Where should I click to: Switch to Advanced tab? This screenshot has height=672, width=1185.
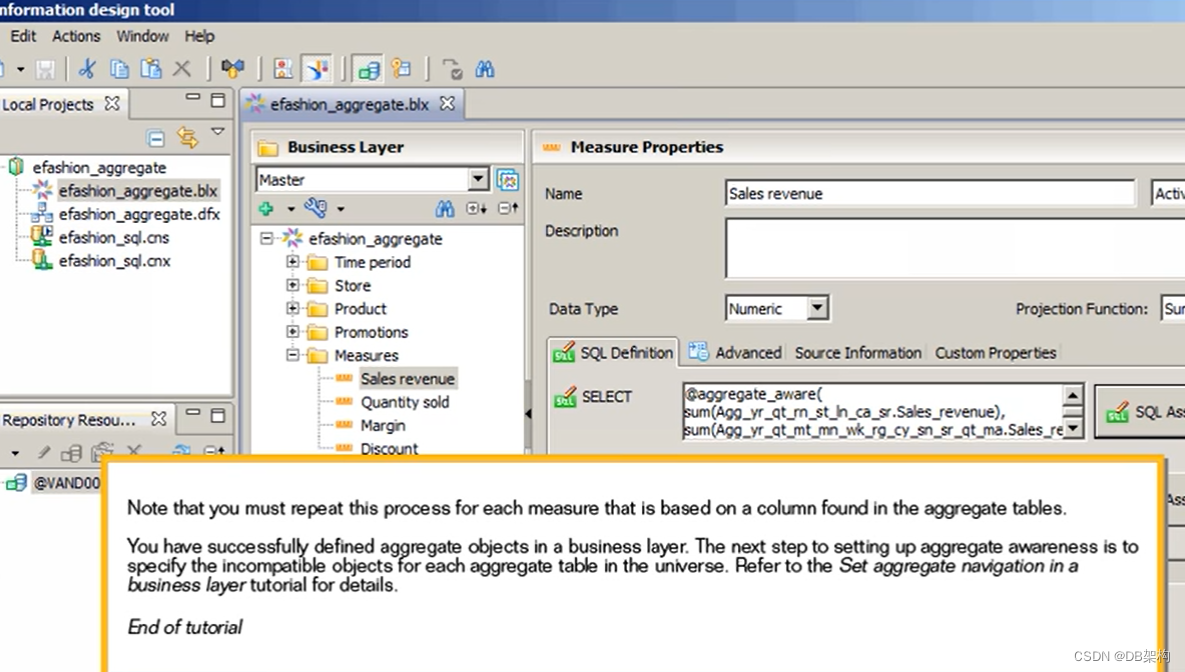point(735,352)
